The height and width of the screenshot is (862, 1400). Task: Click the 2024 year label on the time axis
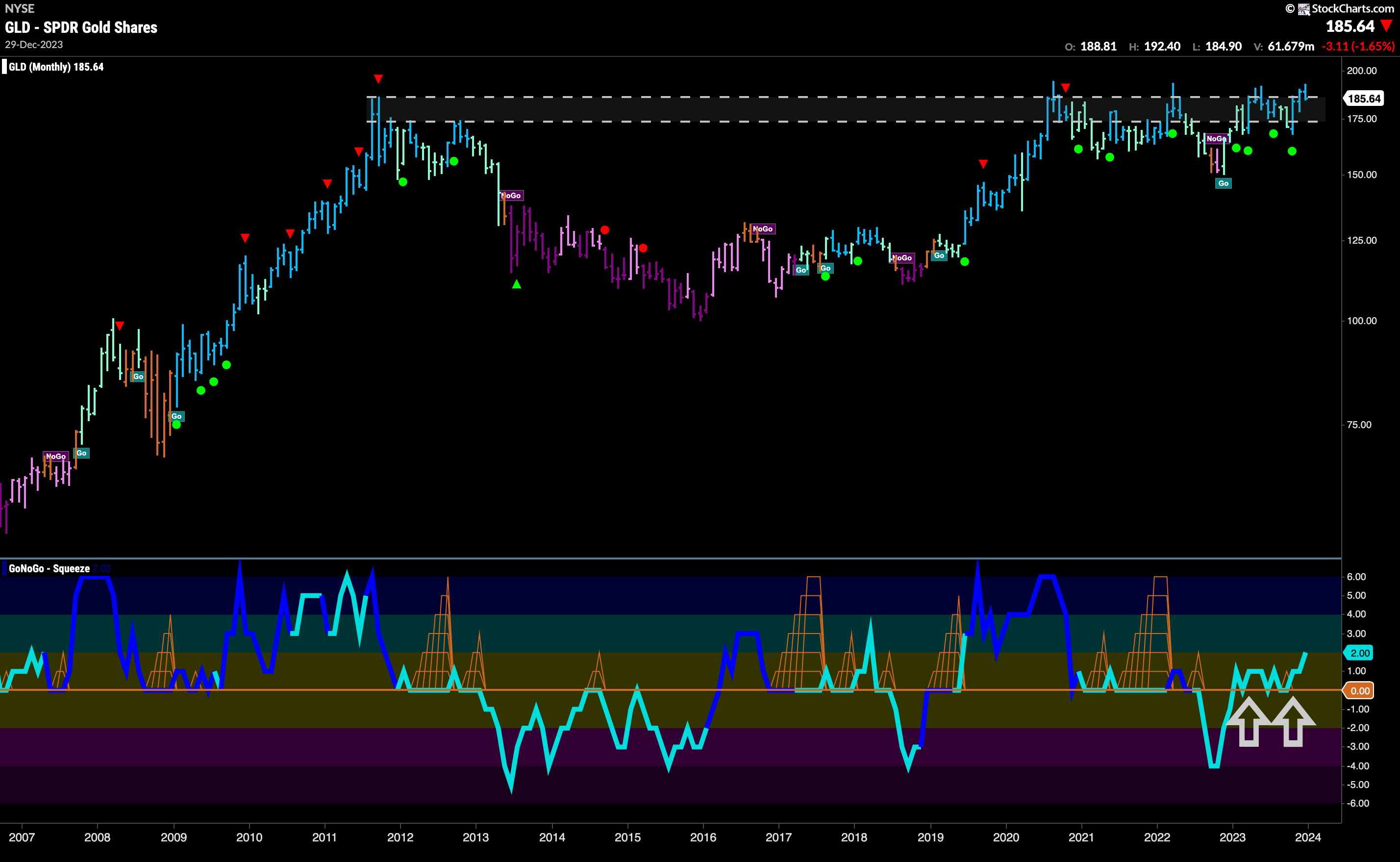tap(1308, 837)
